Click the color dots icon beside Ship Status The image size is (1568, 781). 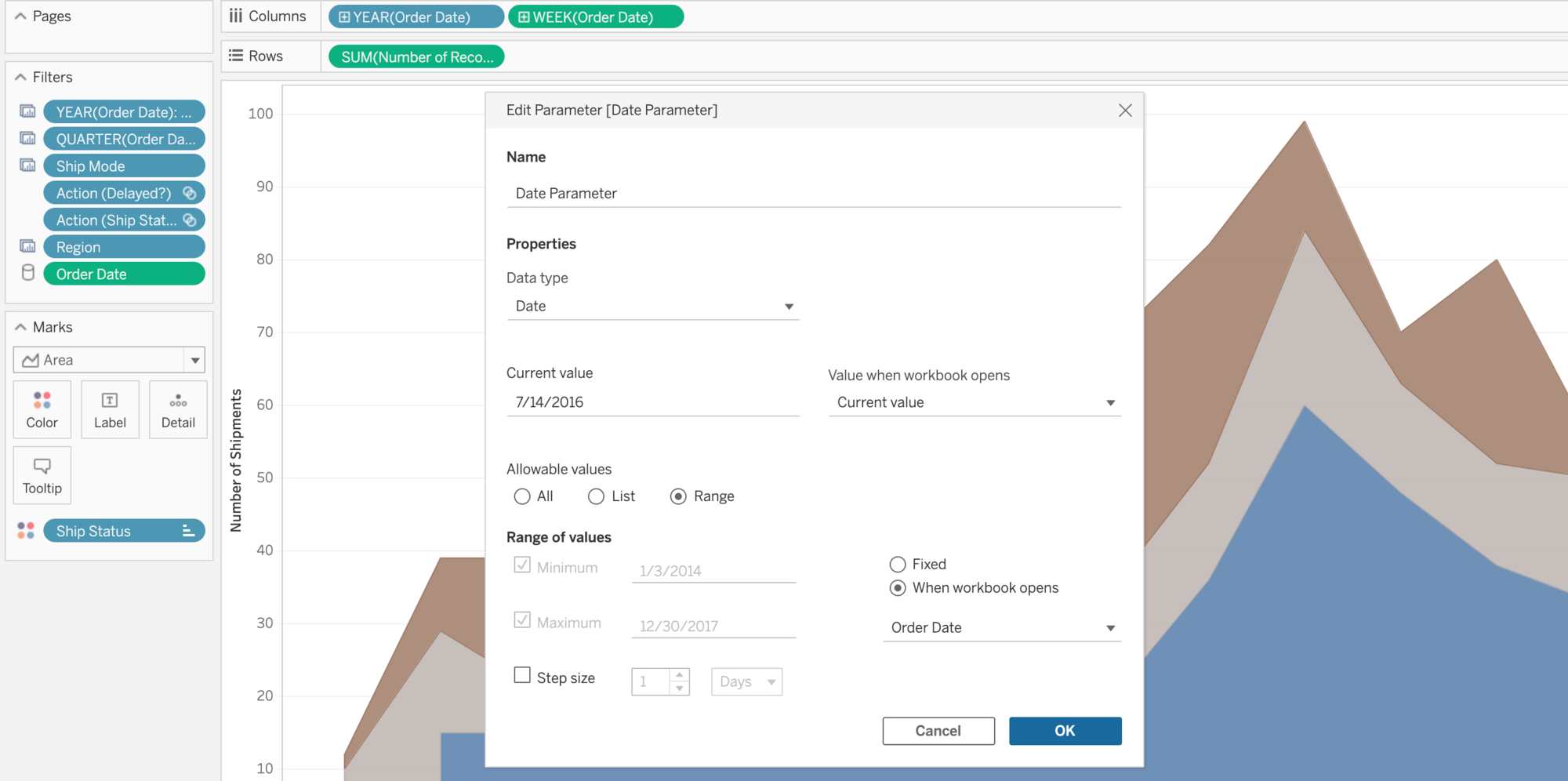(x=26, y=531)
